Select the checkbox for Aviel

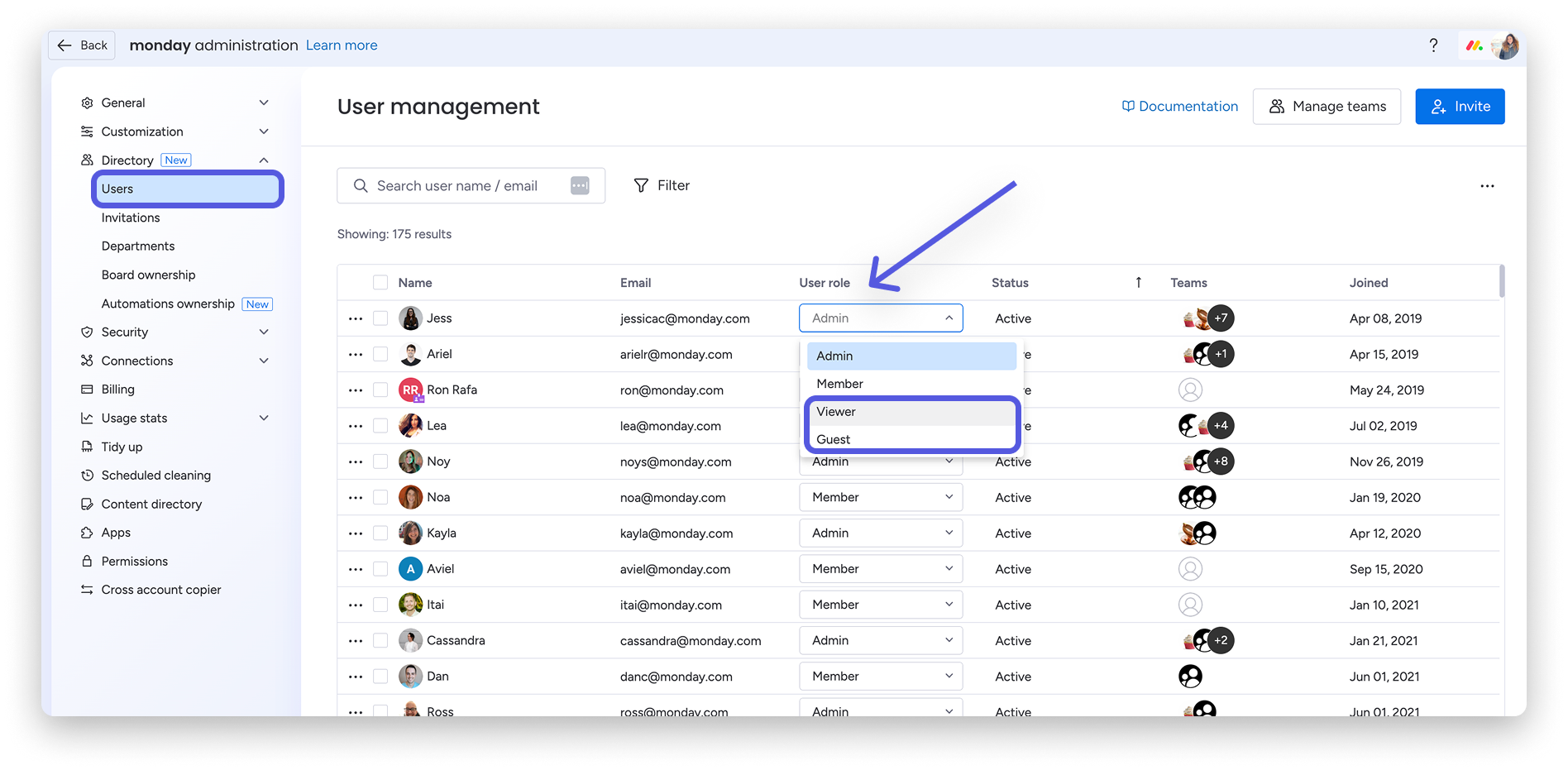tap(380, 569)
